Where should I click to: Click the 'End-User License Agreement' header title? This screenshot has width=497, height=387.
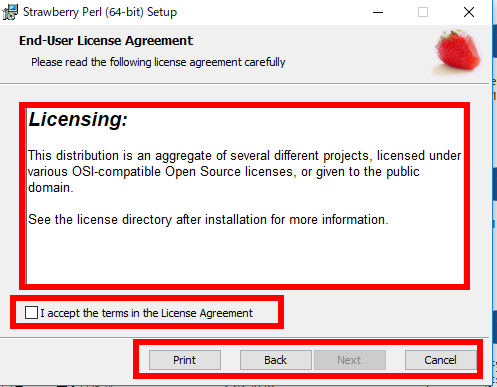click(x=106, y=41)
